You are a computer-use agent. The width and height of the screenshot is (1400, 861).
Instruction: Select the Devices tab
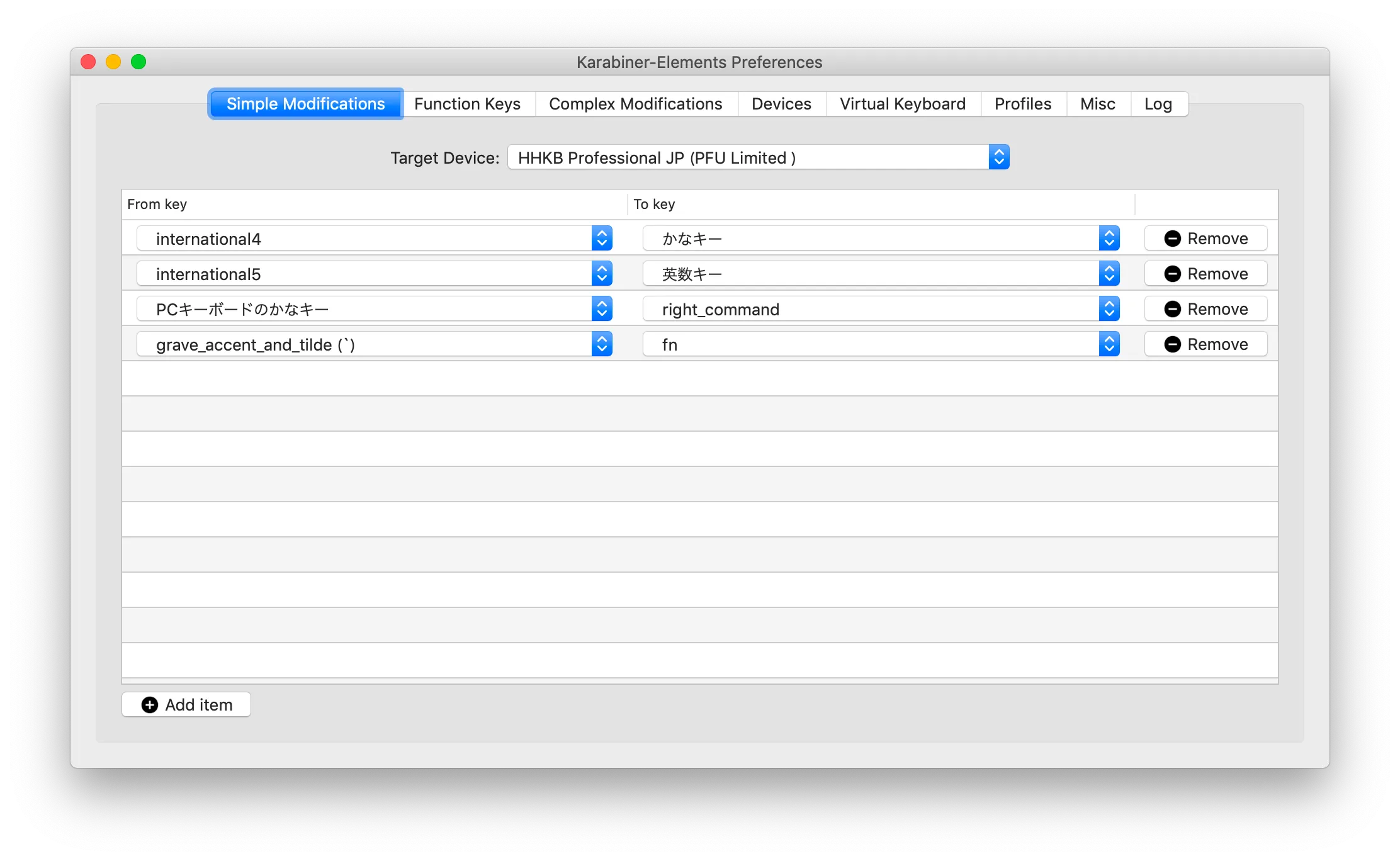[x=781, y=103]
